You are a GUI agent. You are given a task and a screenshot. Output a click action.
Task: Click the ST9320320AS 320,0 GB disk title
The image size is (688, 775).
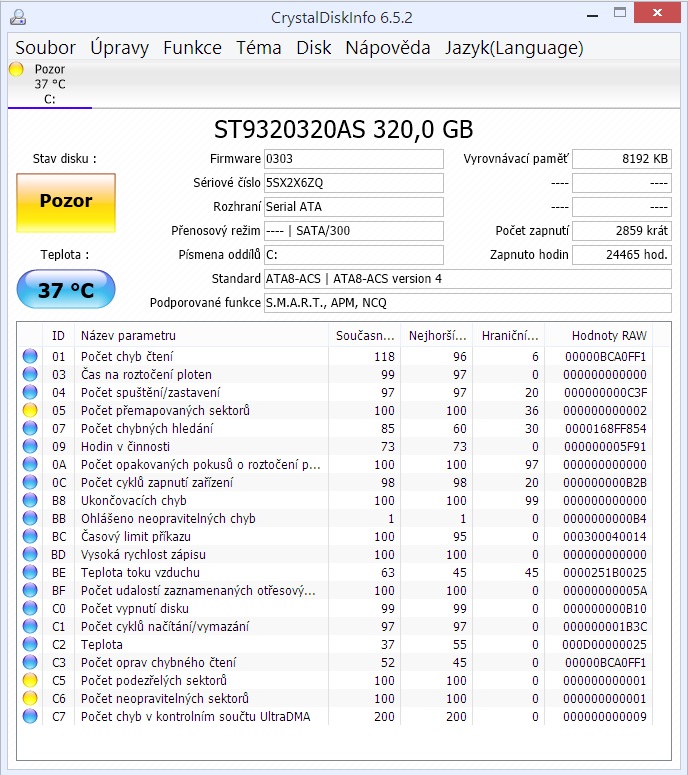point(344,130)
